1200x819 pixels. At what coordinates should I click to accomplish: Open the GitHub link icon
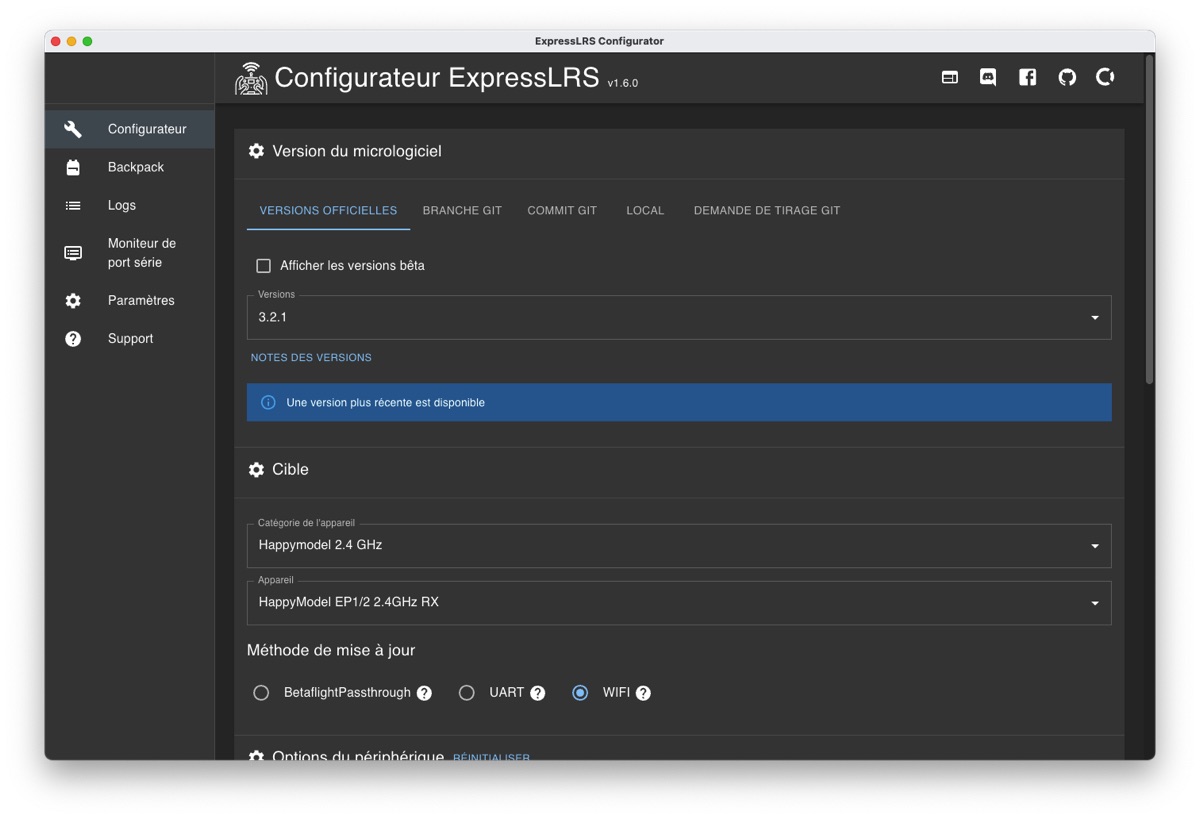pyautogui.click(x=1067, y=77)
